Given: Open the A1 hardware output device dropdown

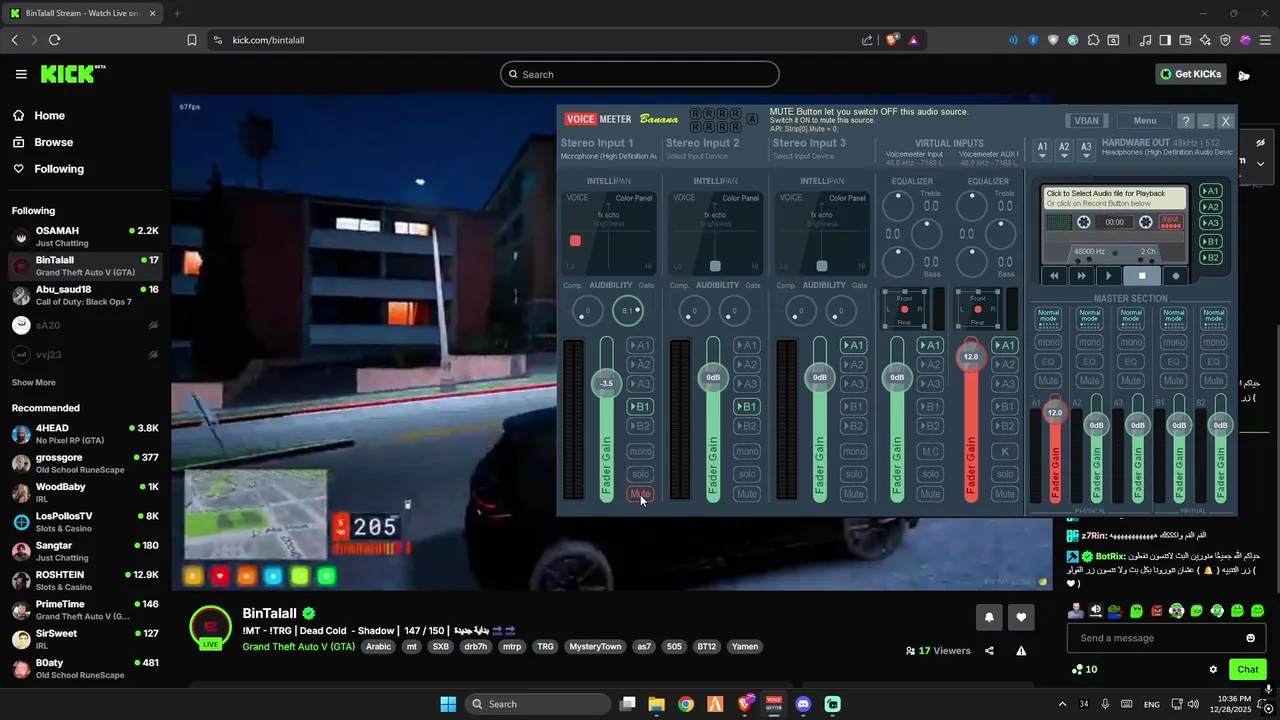Looking at the screenshot, I should point(1042,148).
